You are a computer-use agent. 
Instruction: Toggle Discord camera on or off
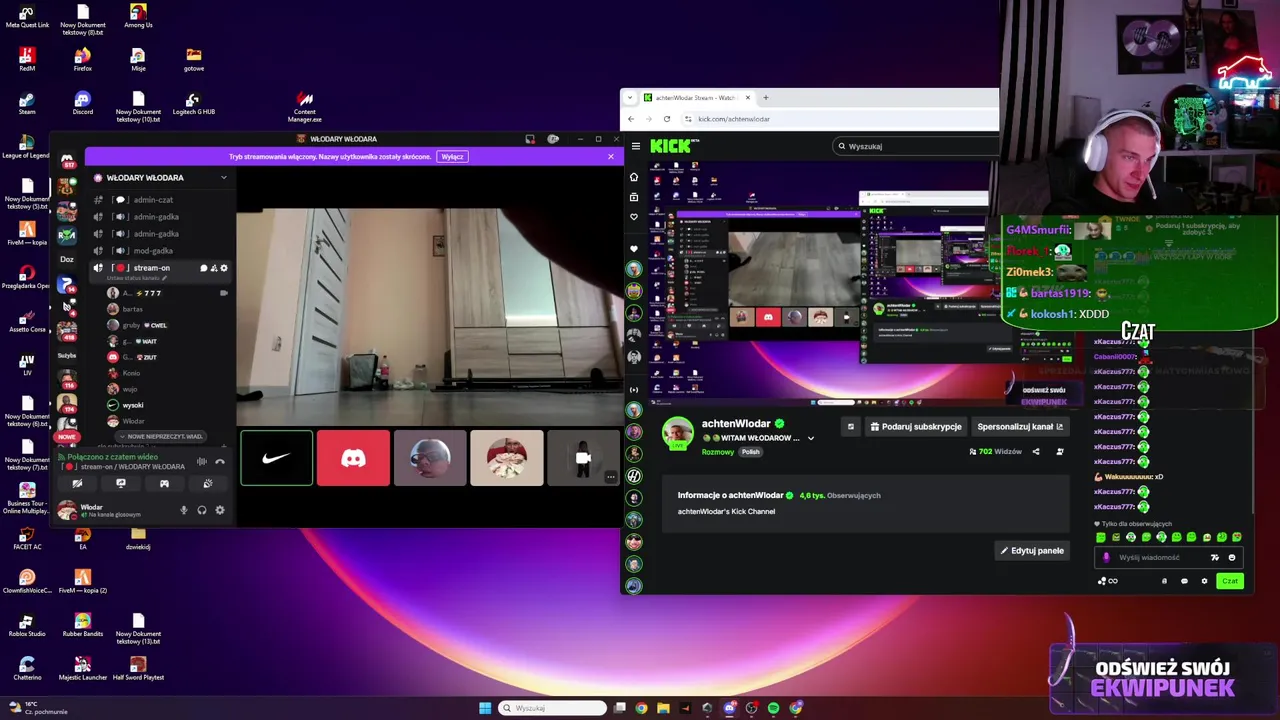(x=77, y=483)
